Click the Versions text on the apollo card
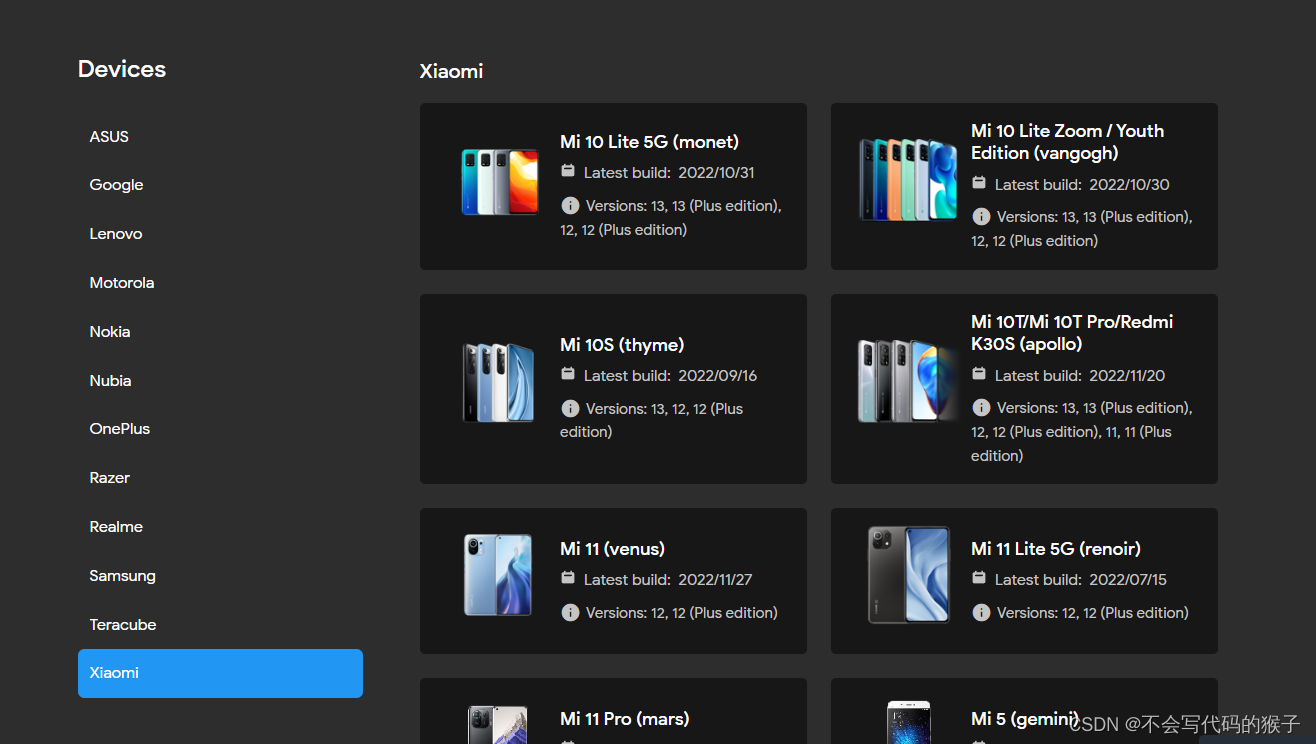Image resolution: width=1316 pixels, height=744 pixels. [x=1082, y=431]
